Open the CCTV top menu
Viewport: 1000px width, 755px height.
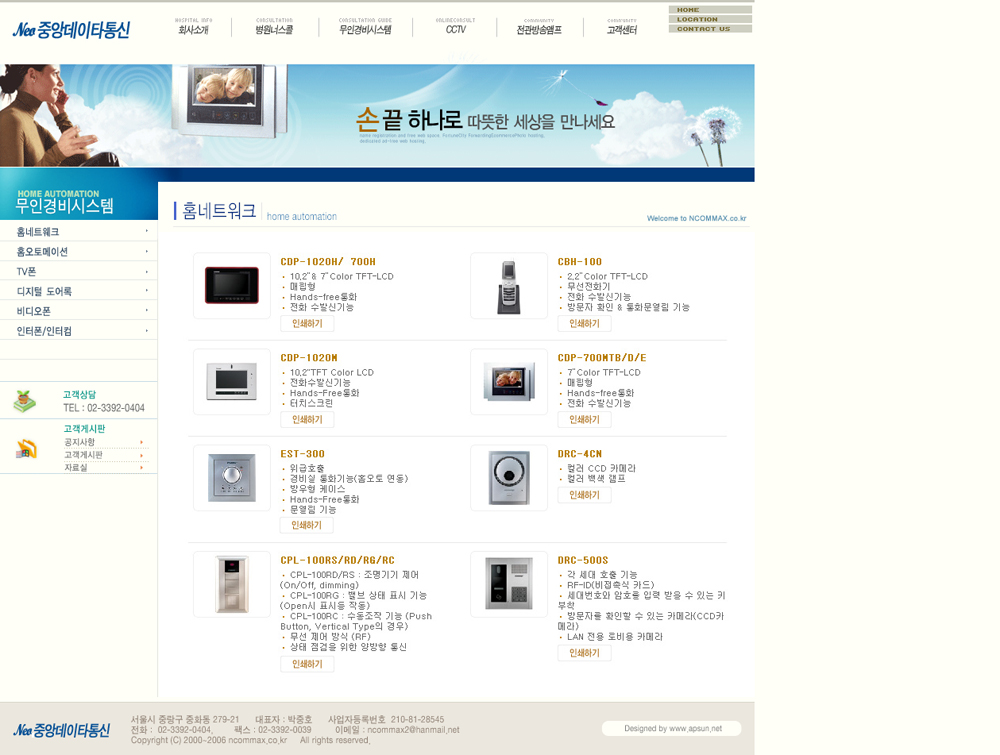point(455,27)
